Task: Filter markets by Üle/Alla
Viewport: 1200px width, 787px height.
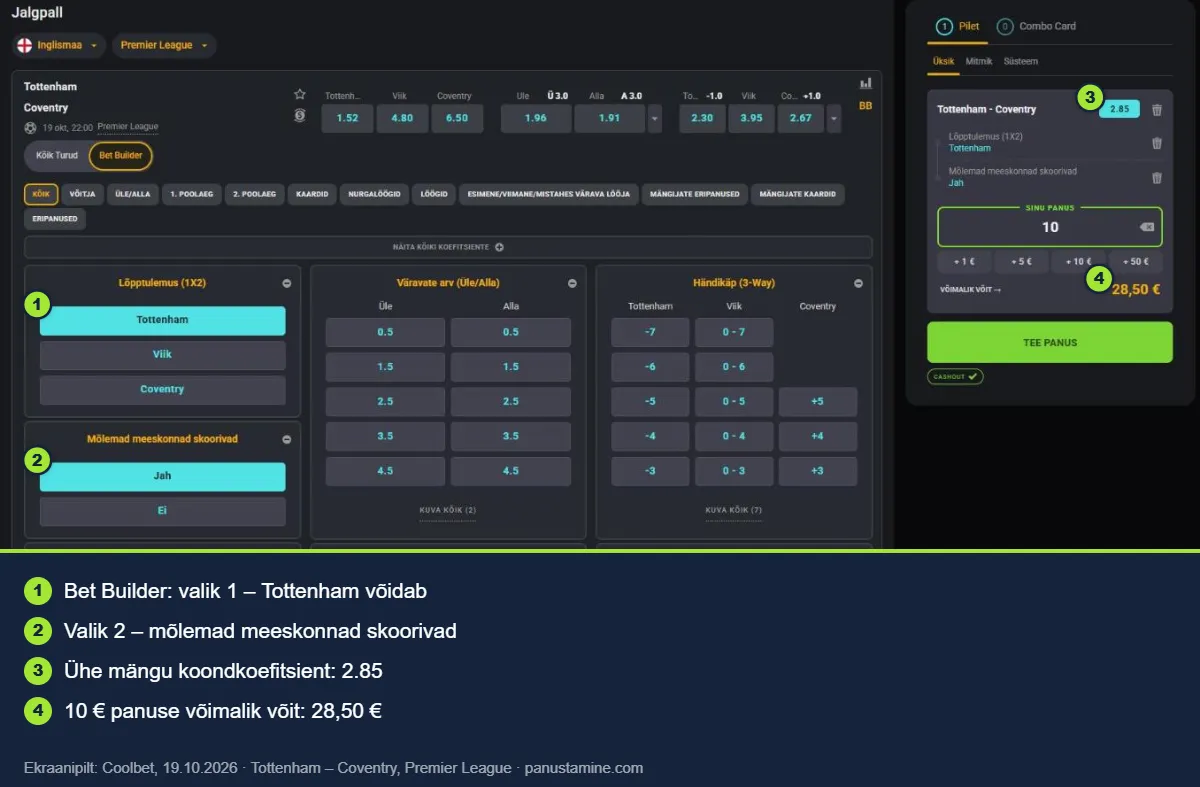Action: pos(132,194)
